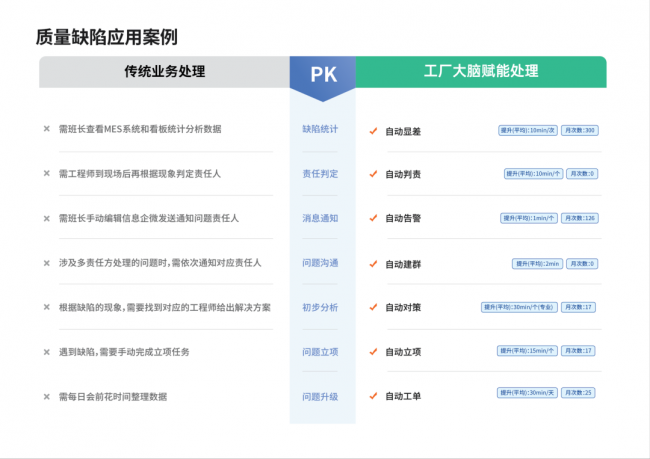Click the checkmark next to 自动建群
The image size is (650, 459).
[x=374, y=264]
